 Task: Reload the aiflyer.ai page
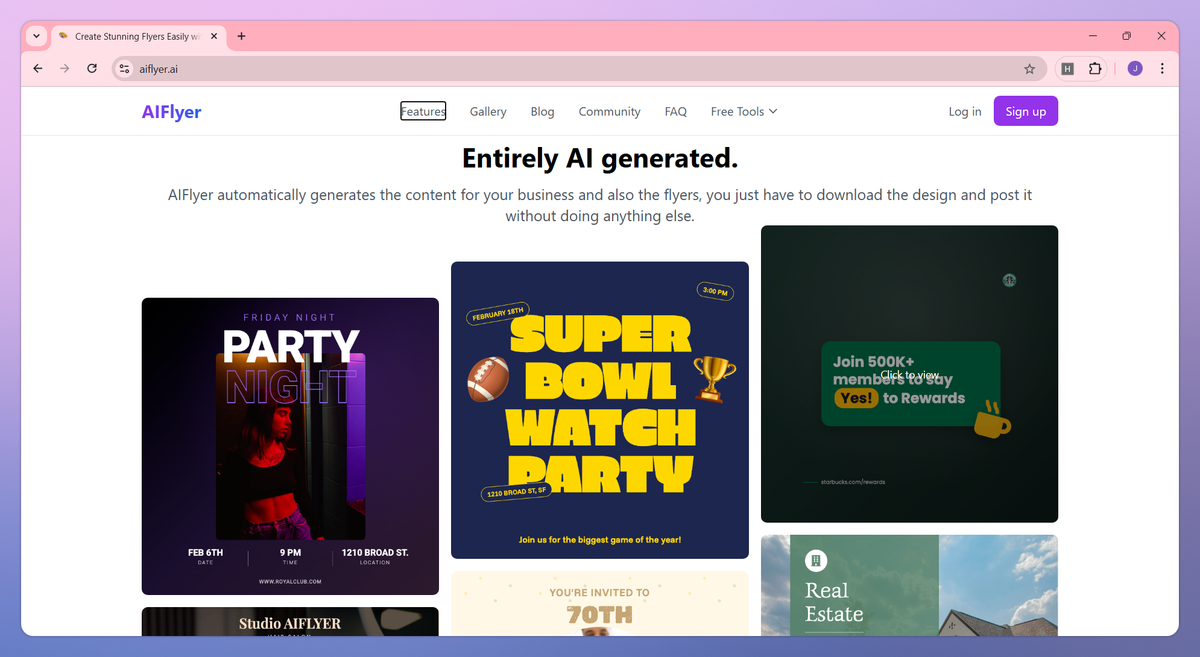(x=92, y=69)
